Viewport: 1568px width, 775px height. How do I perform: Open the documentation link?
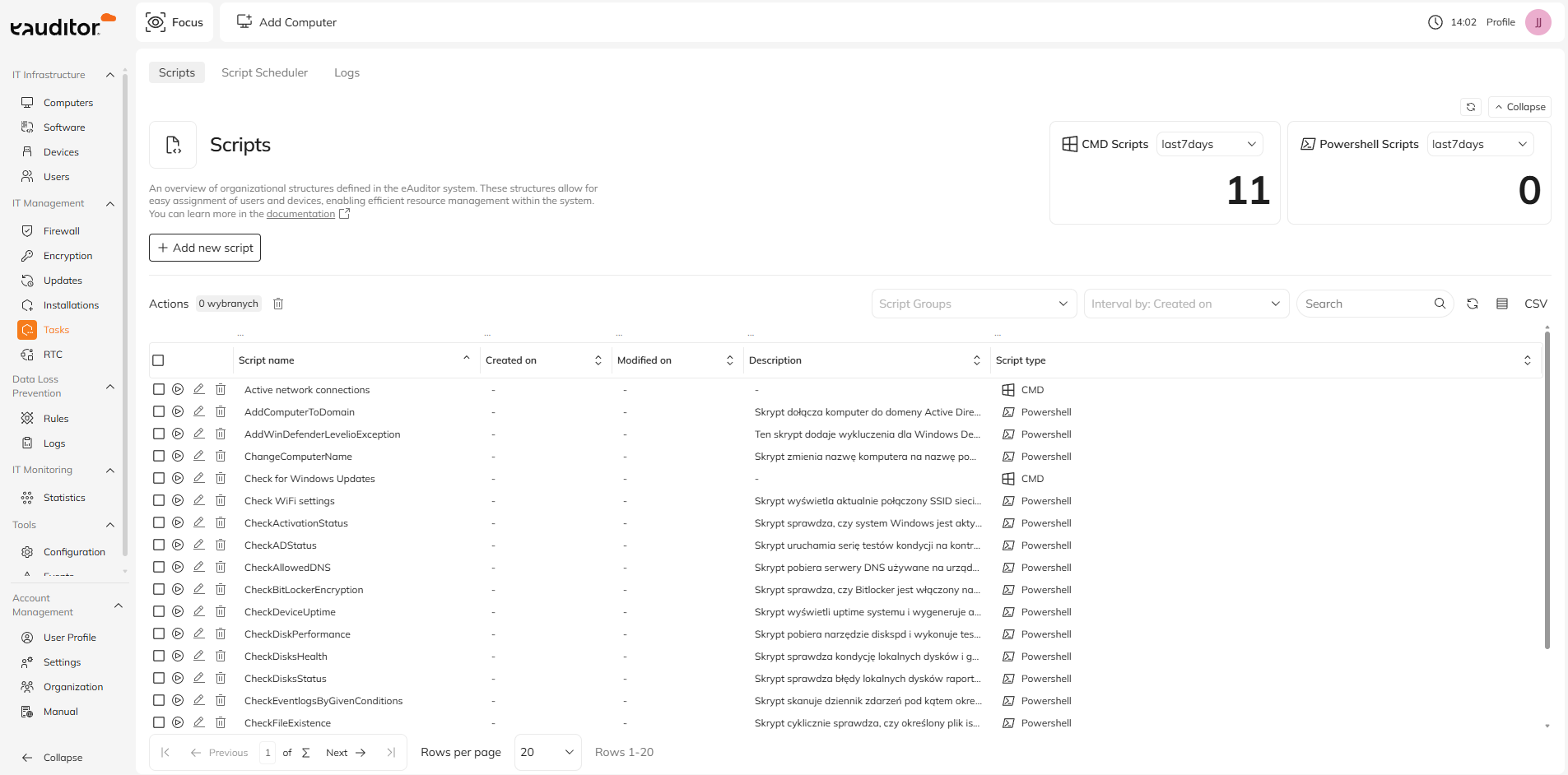(300, 214)
